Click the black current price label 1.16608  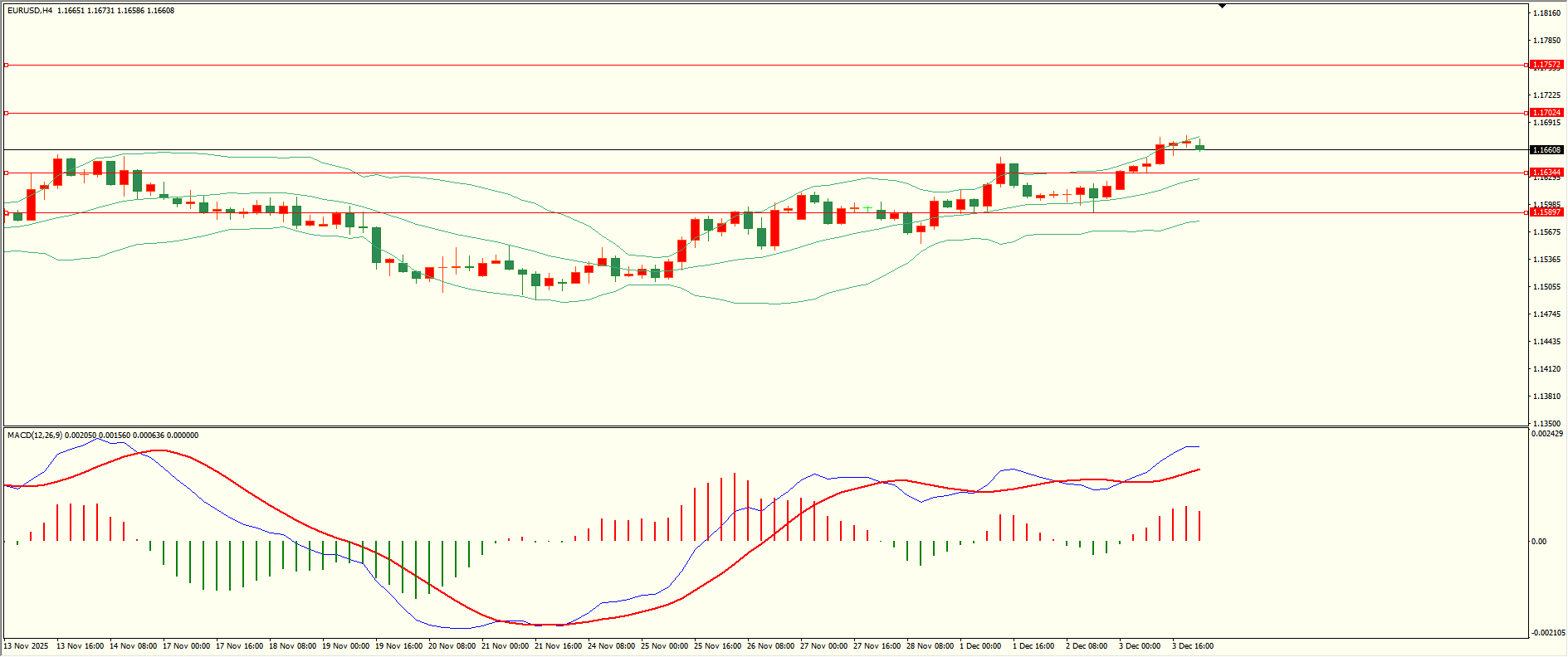(1546, 150)
